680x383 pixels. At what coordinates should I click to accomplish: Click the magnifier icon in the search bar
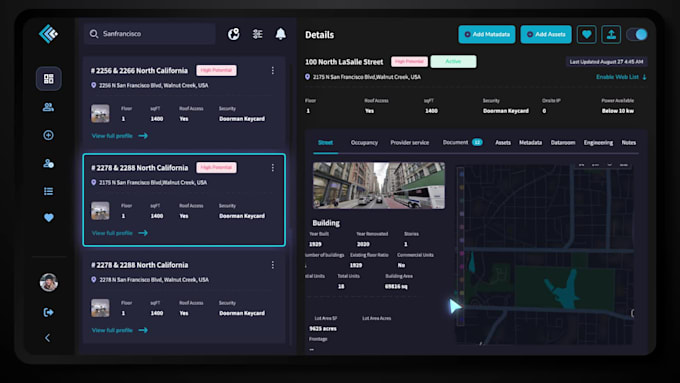click(x=94, y=34)
